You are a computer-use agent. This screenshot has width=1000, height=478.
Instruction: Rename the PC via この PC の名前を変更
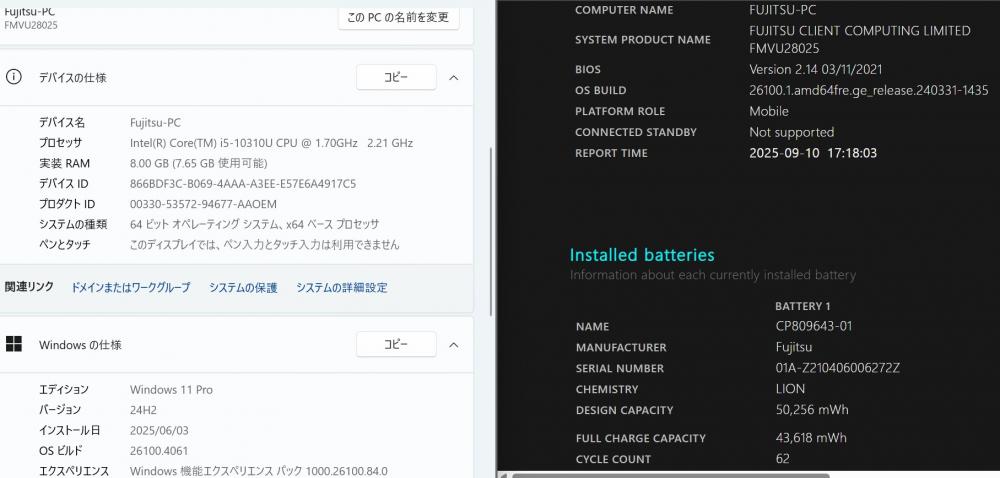point(398,17)
